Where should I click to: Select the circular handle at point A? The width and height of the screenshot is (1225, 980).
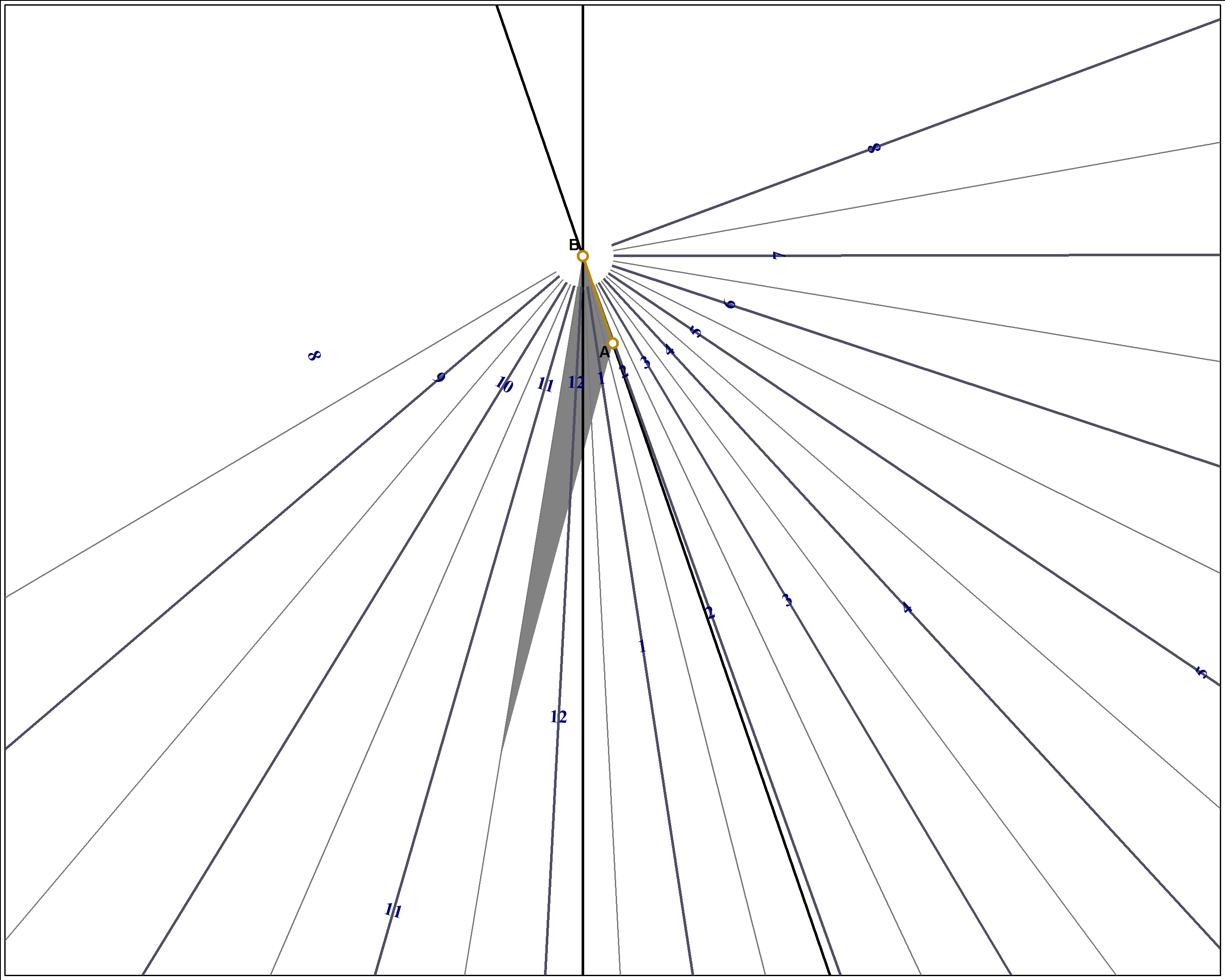(613, 343)
